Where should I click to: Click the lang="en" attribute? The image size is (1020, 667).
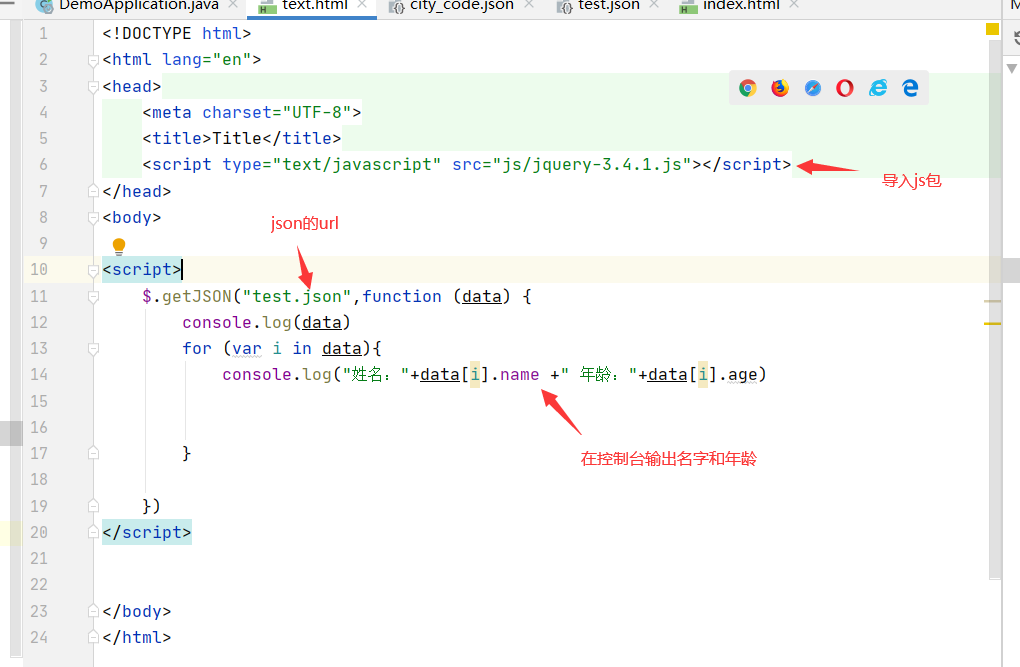tap(207, 60)
